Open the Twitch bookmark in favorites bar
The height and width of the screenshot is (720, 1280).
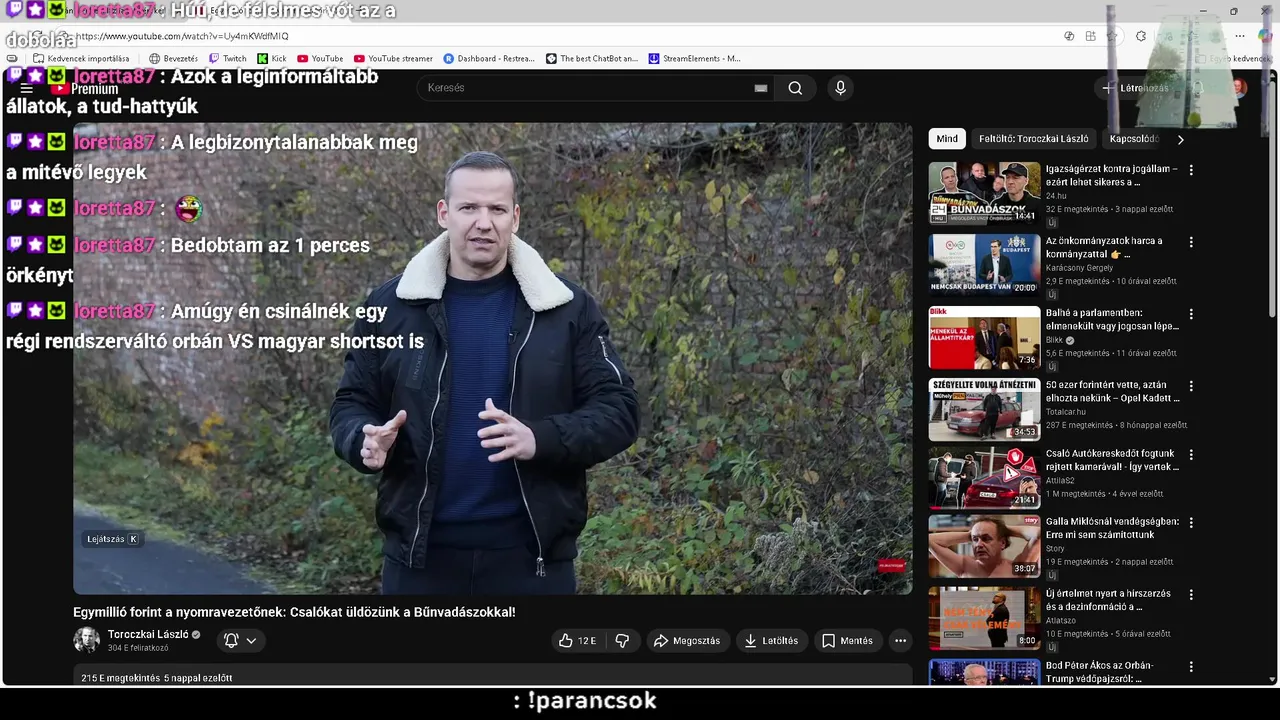(227, 58)
